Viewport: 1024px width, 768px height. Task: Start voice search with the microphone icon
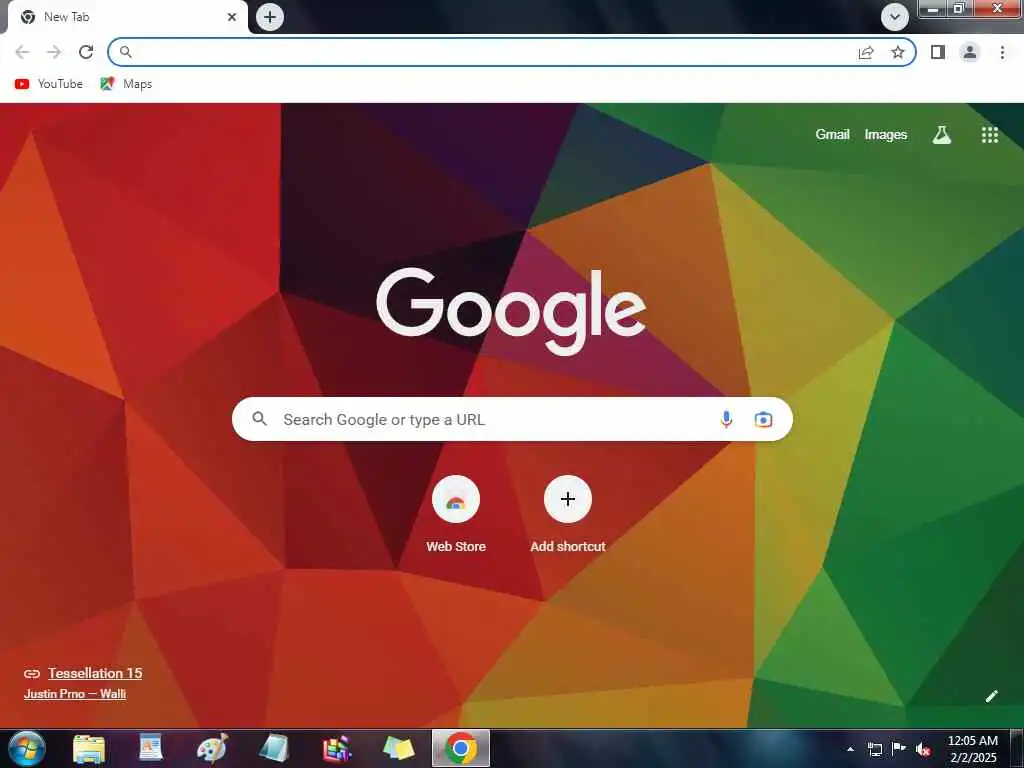pyautogui.click(x=726, y=419)
